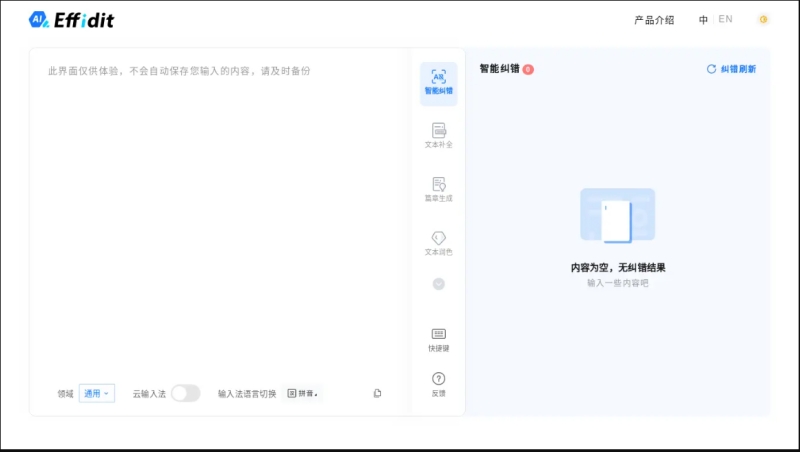Toggle the 云输入法 switch
The height and width of the screenshot is (452, 800).
[186, 393]
